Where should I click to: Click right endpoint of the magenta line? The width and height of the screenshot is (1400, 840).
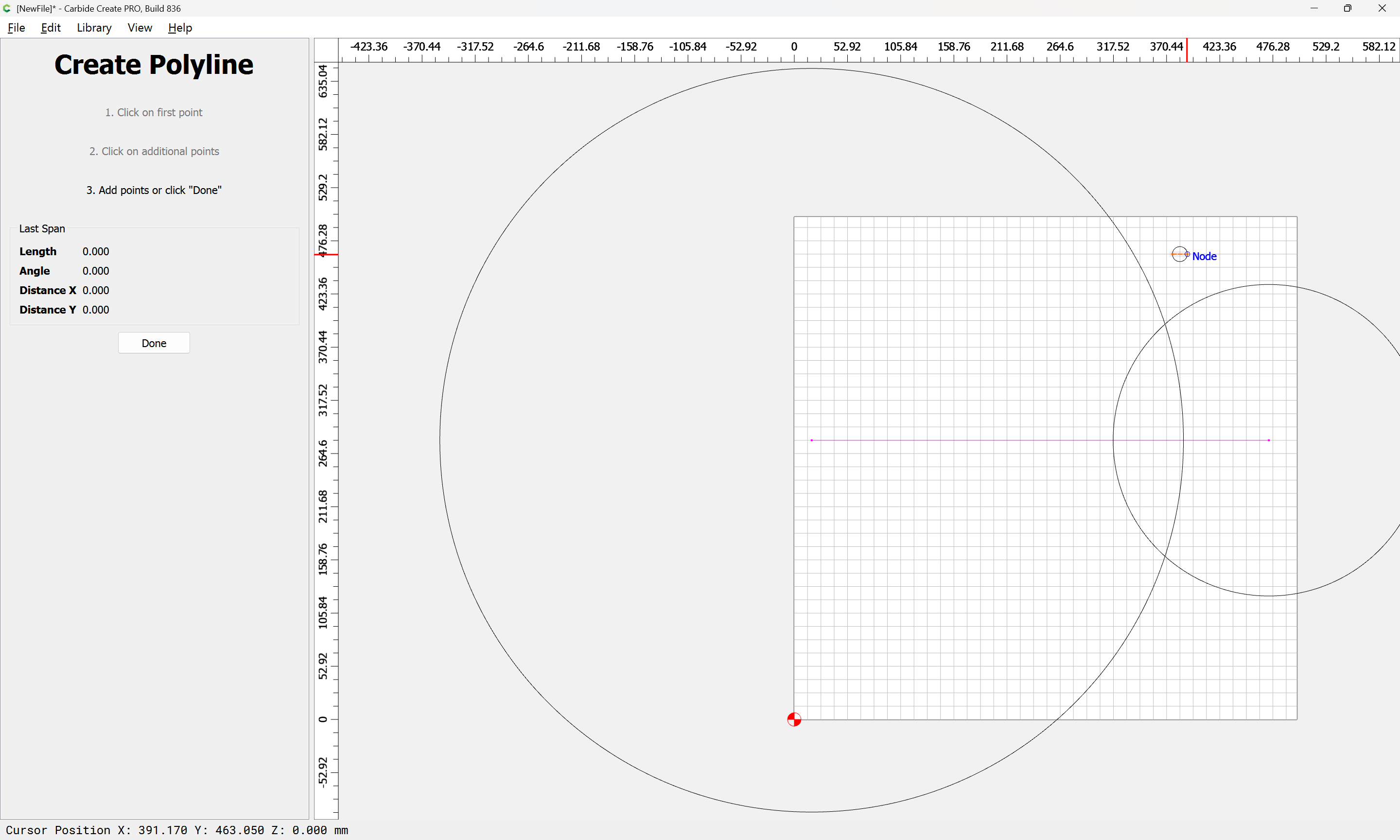click(1269, 440)
